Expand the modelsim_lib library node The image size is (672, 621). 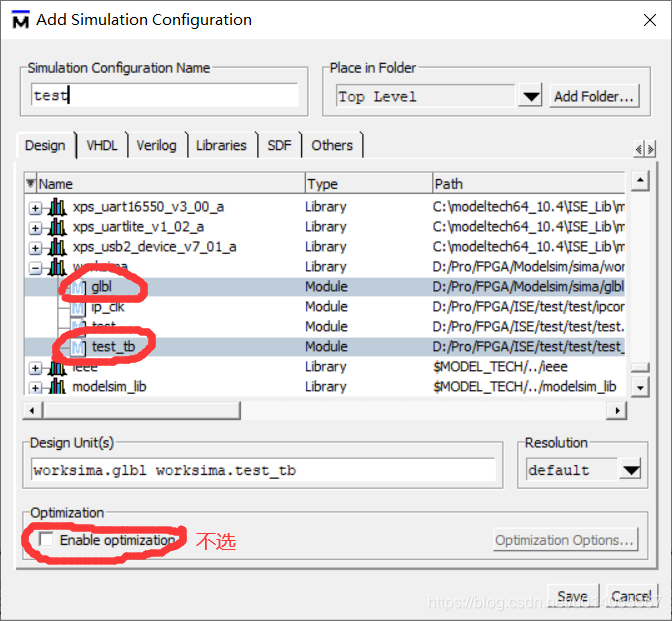36,388
